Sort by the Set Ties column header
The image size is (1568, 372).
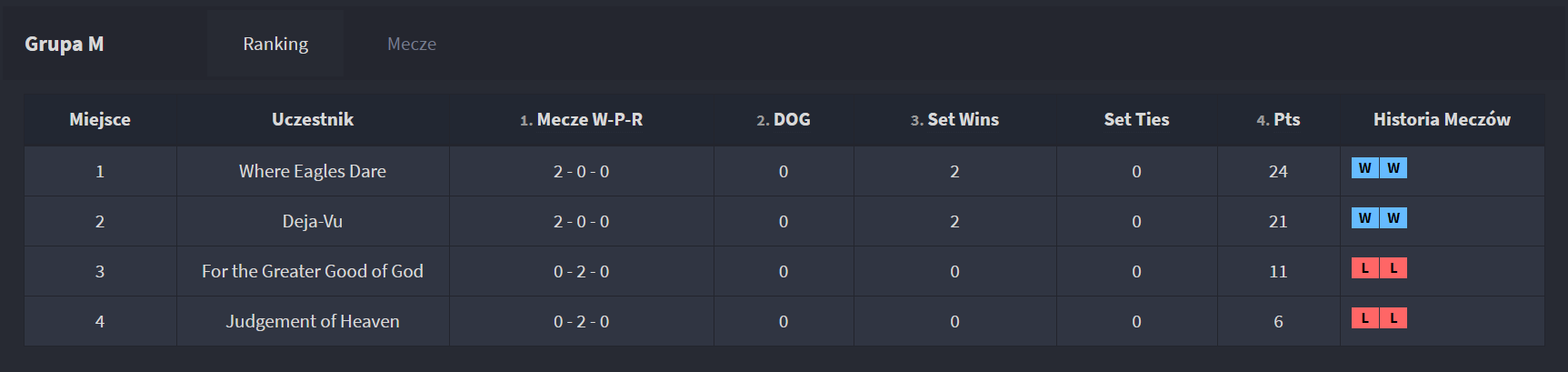click(x=1136, y=119)
